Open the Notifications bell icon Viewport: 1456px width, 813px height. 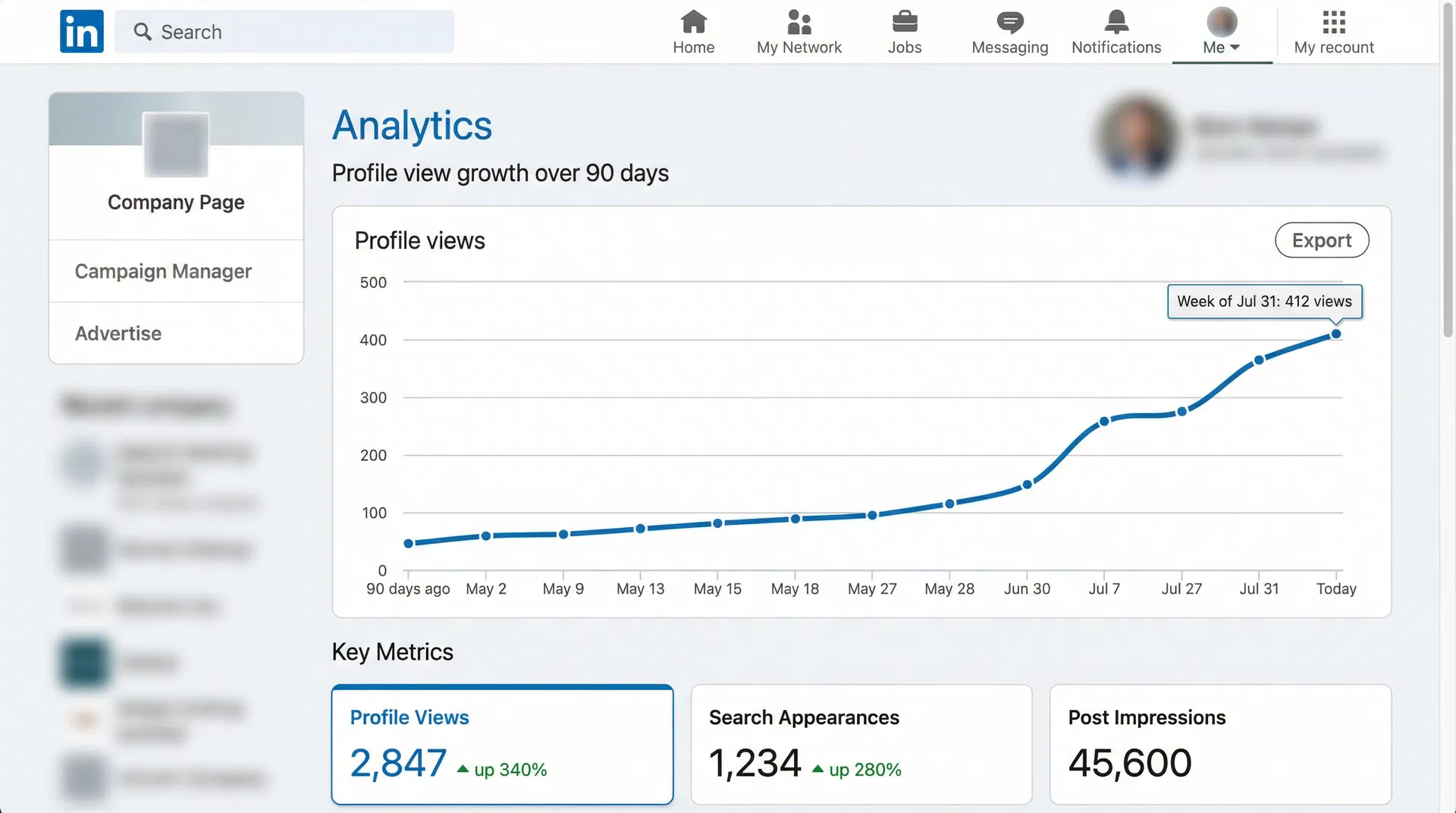point(1115,23)
